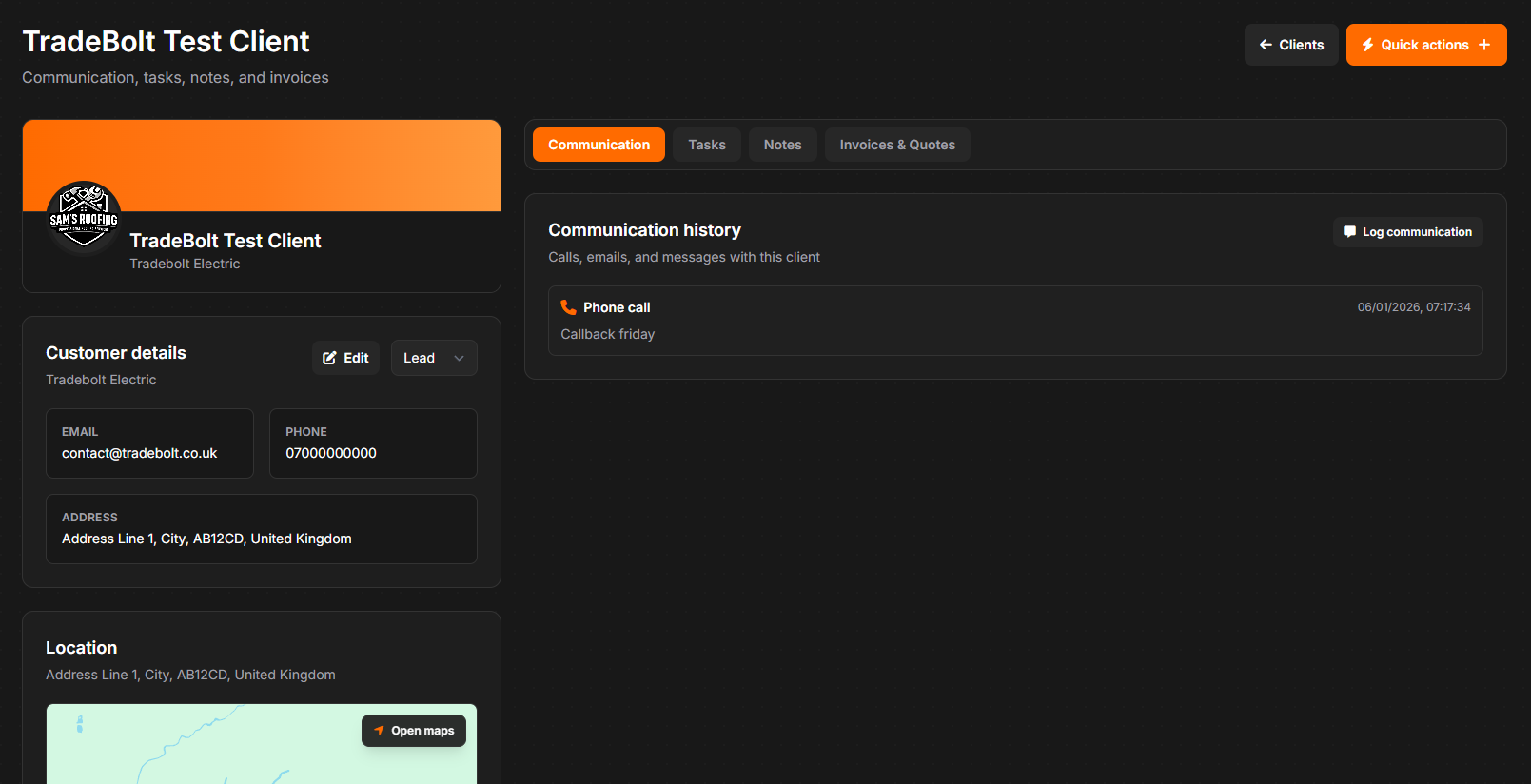This screenshot has width=1531, height=784.
Task: Switch to Invoices & Quotes tab
Action: [897, 145]
